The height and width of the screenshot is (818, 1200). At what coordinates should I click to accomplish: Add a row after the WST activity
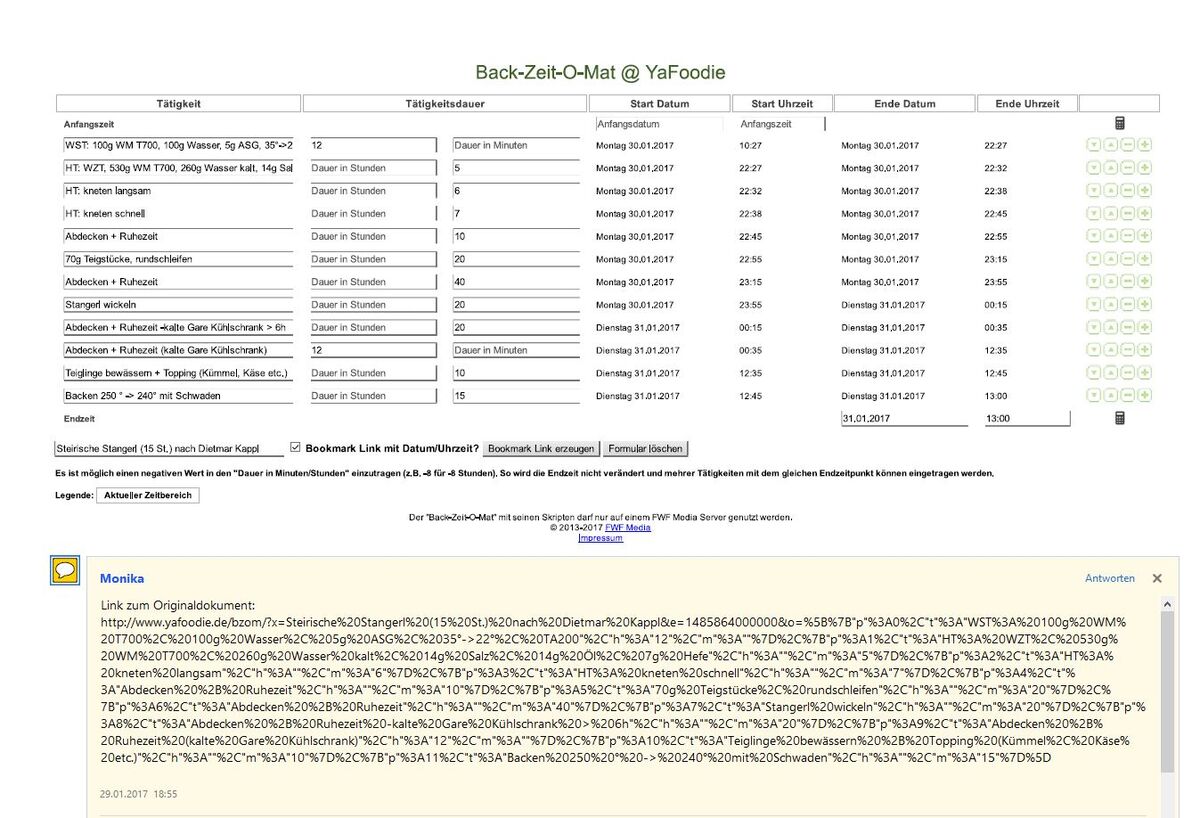(1144, 145)
